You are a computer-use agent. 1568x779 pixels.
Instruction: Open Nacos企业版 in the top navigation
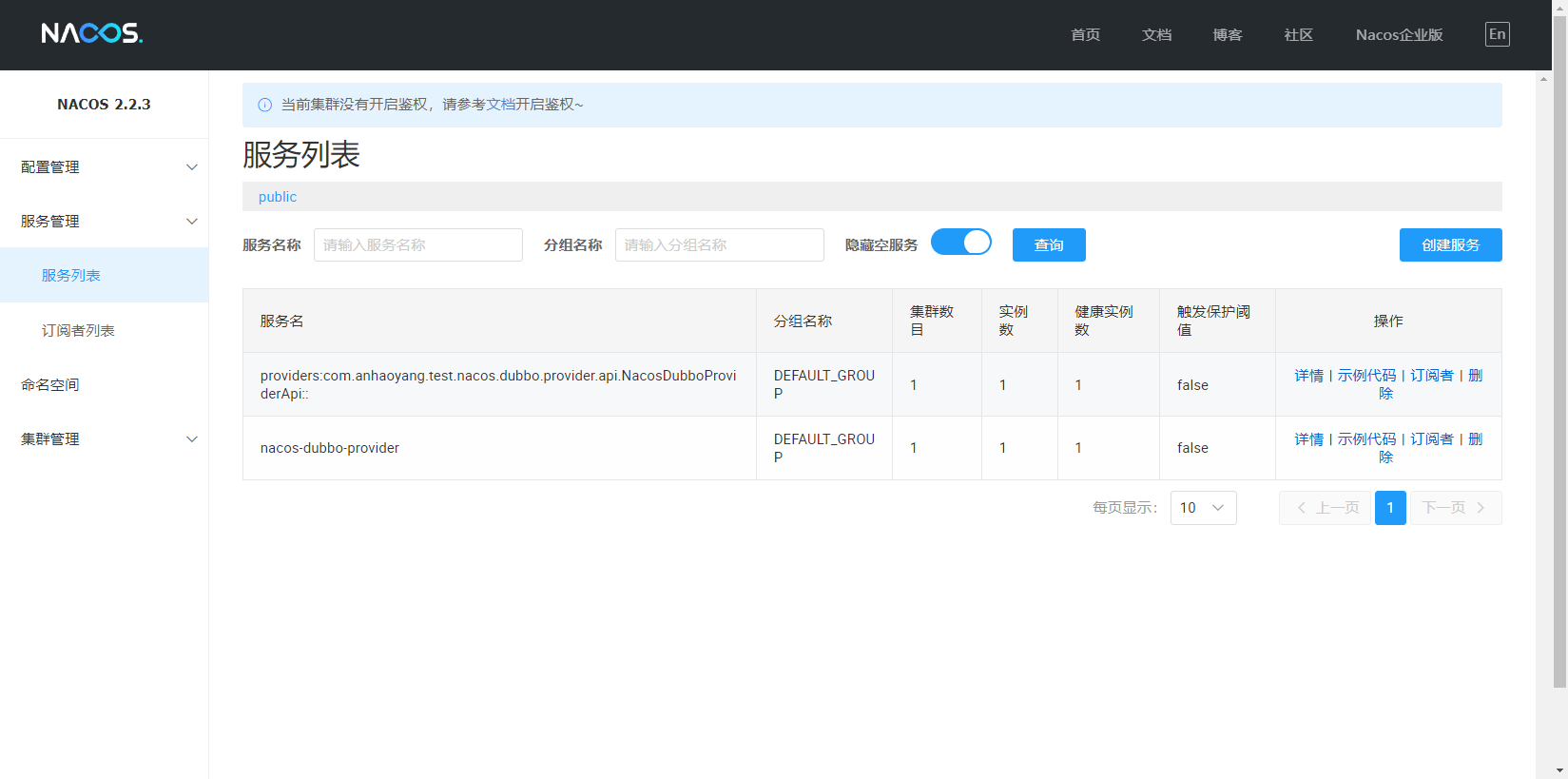1400,35
